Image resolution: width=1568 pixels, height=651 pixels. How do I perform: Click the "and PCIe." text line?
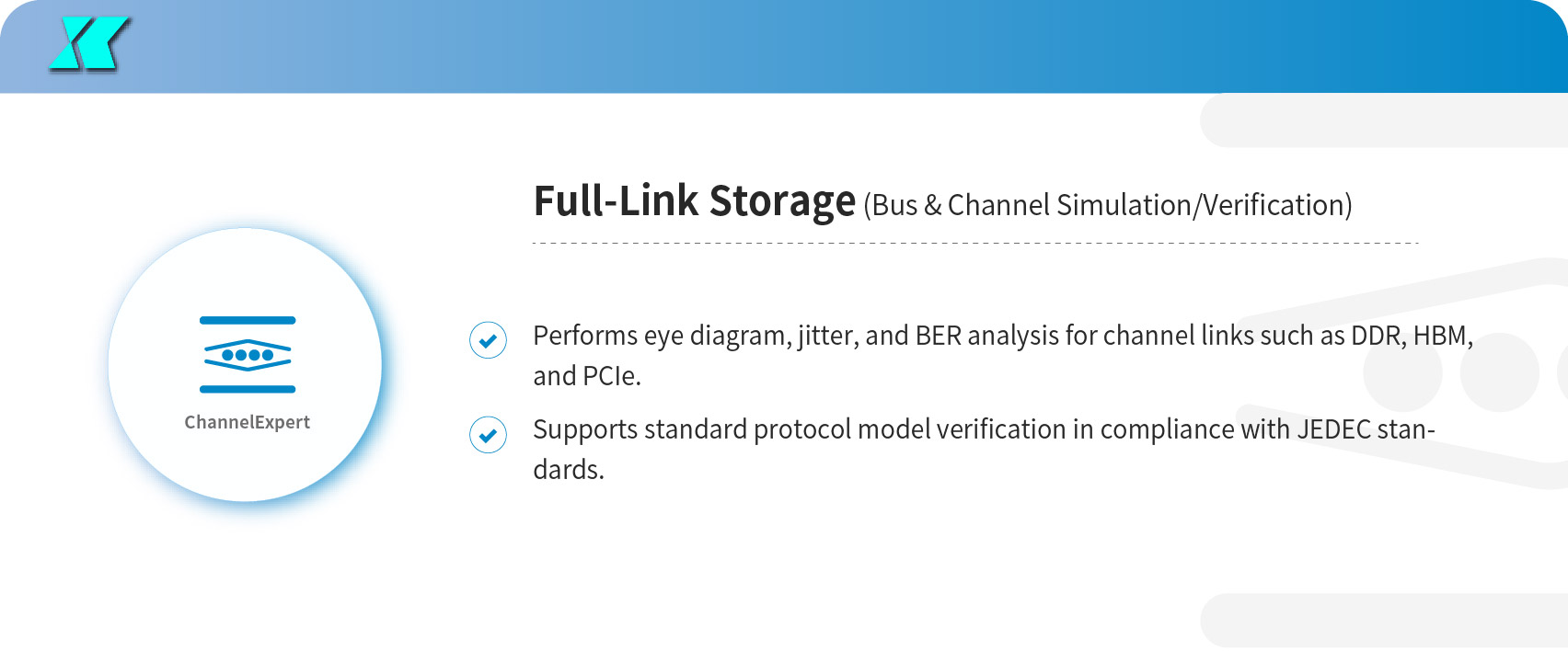586,376
